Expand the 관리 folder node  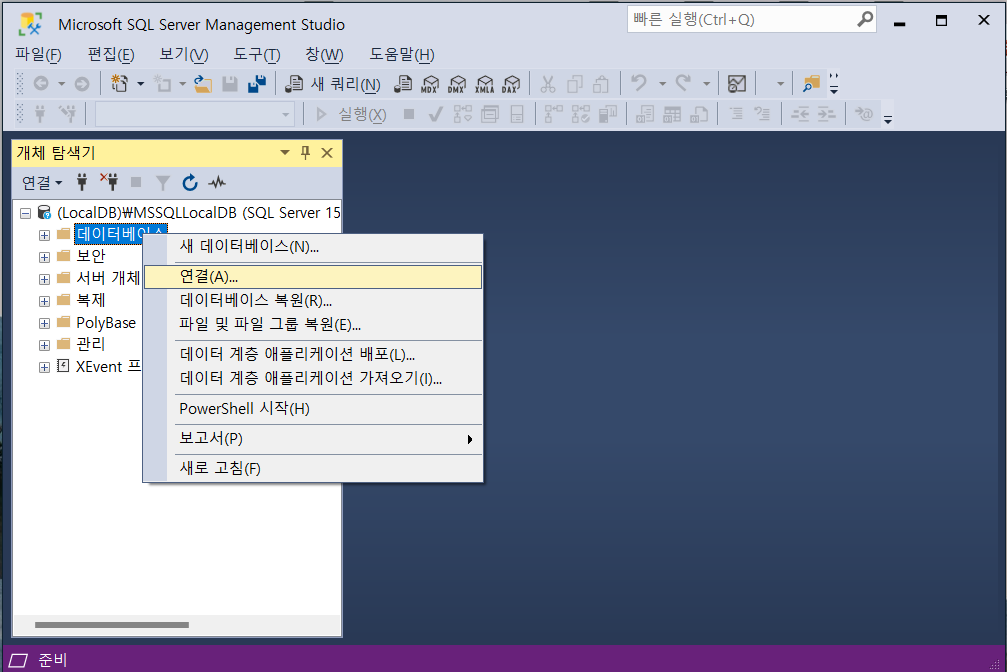point(44,345)
